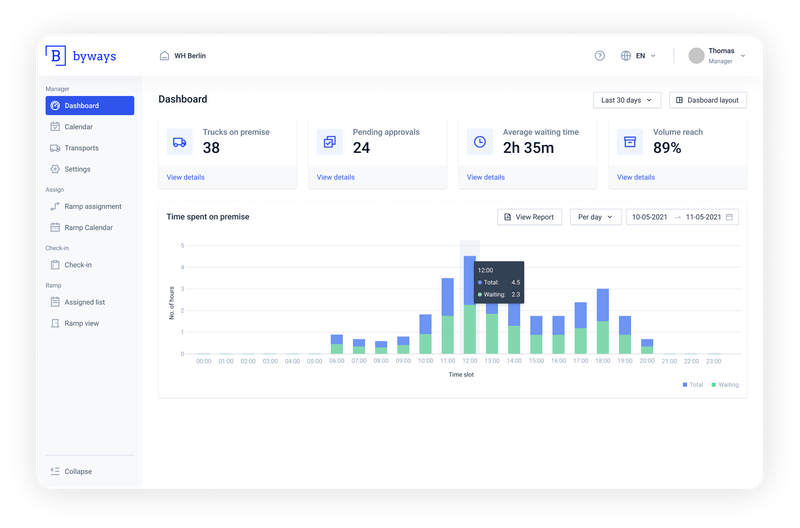
Task: Expand the Per day dropdown
Action: pos(595,217)
